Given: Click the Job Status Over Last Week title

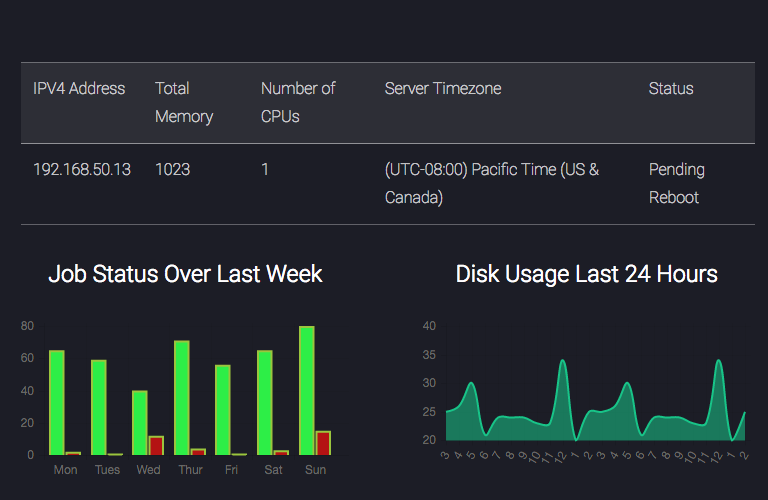Looking at the screenshot, I should (x=185, y=274).
